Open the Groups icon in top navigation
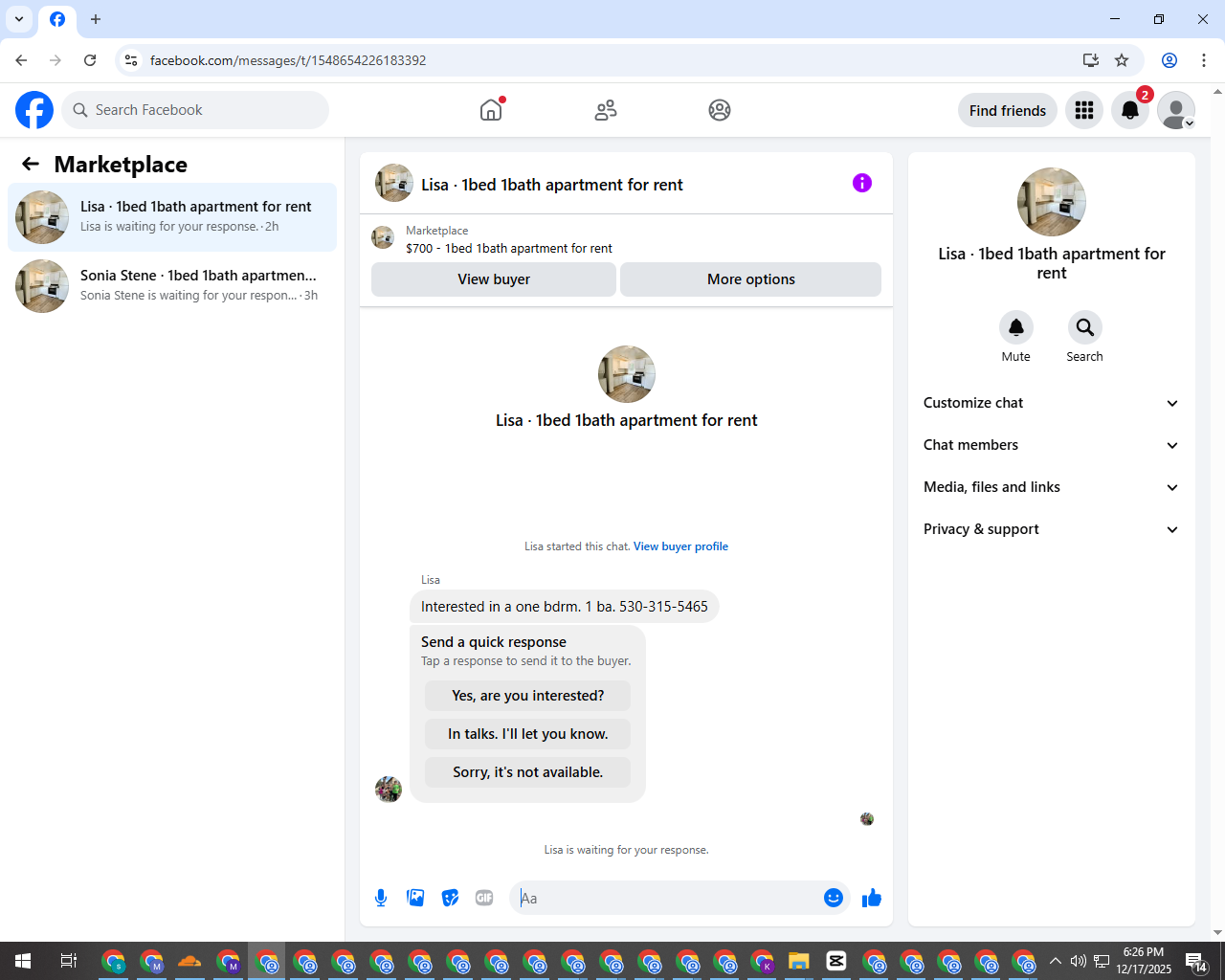This screenshot has height=980, width=1225. (x=720, y=110)
